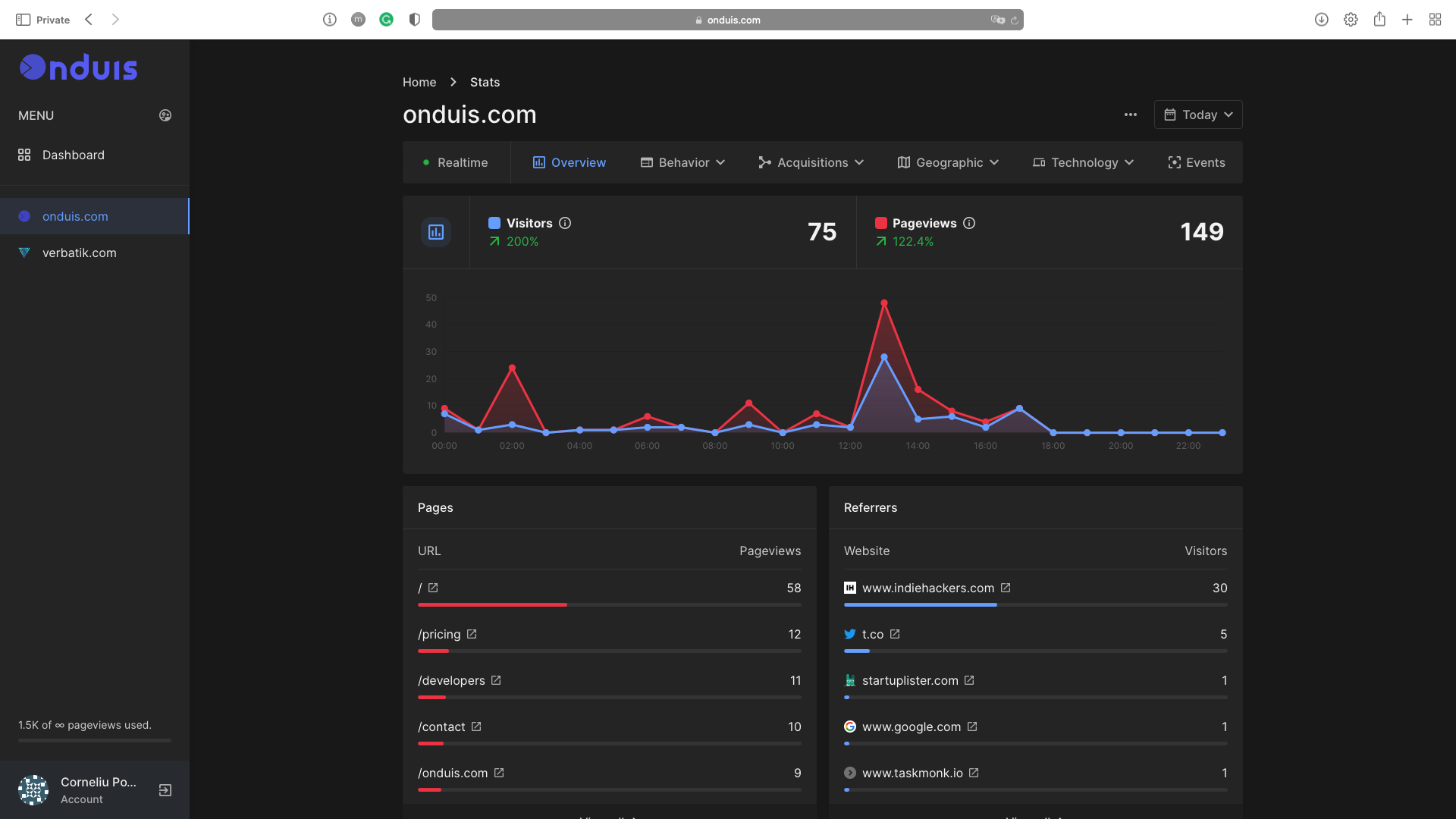Click the Stats breadcrumb
Viewport: 1456px width, 819px height.
click(x=485, y=82)
